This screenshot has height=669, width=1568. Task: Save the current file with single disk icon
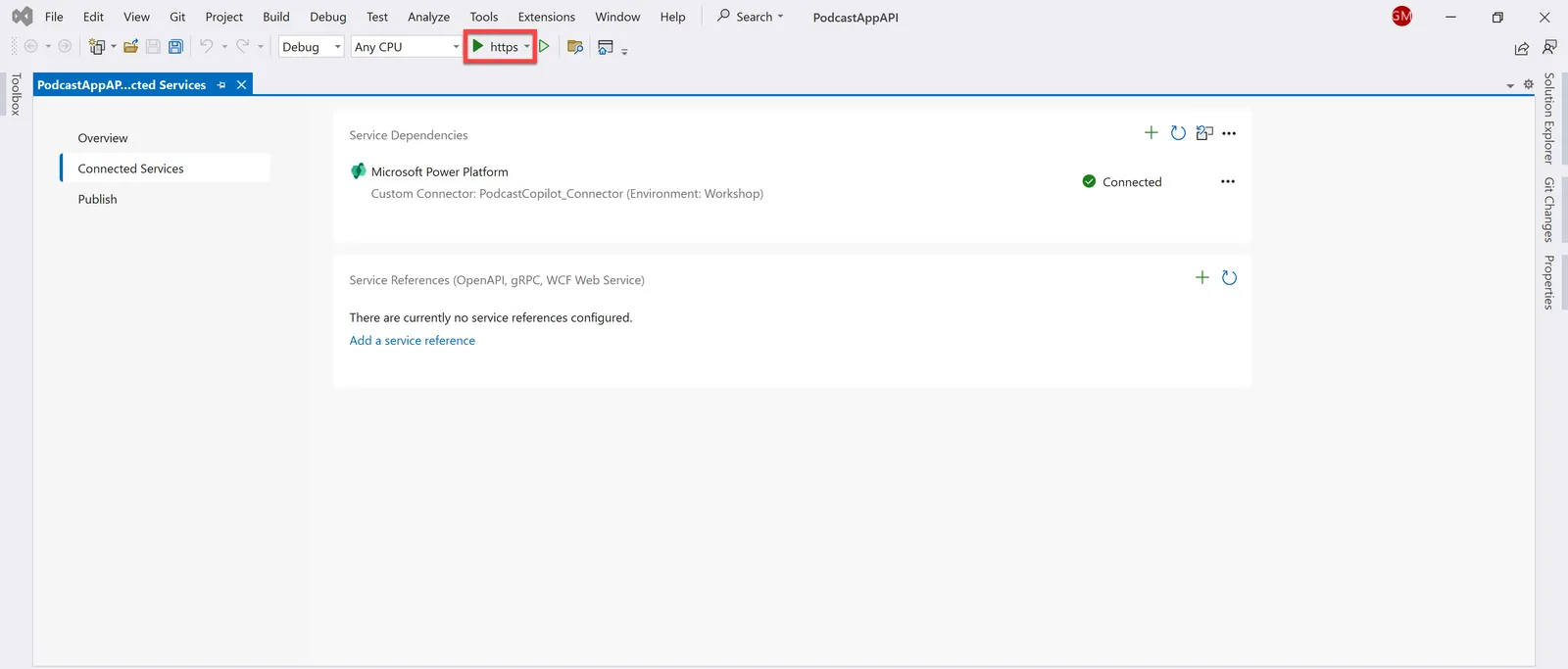(153, 46)
